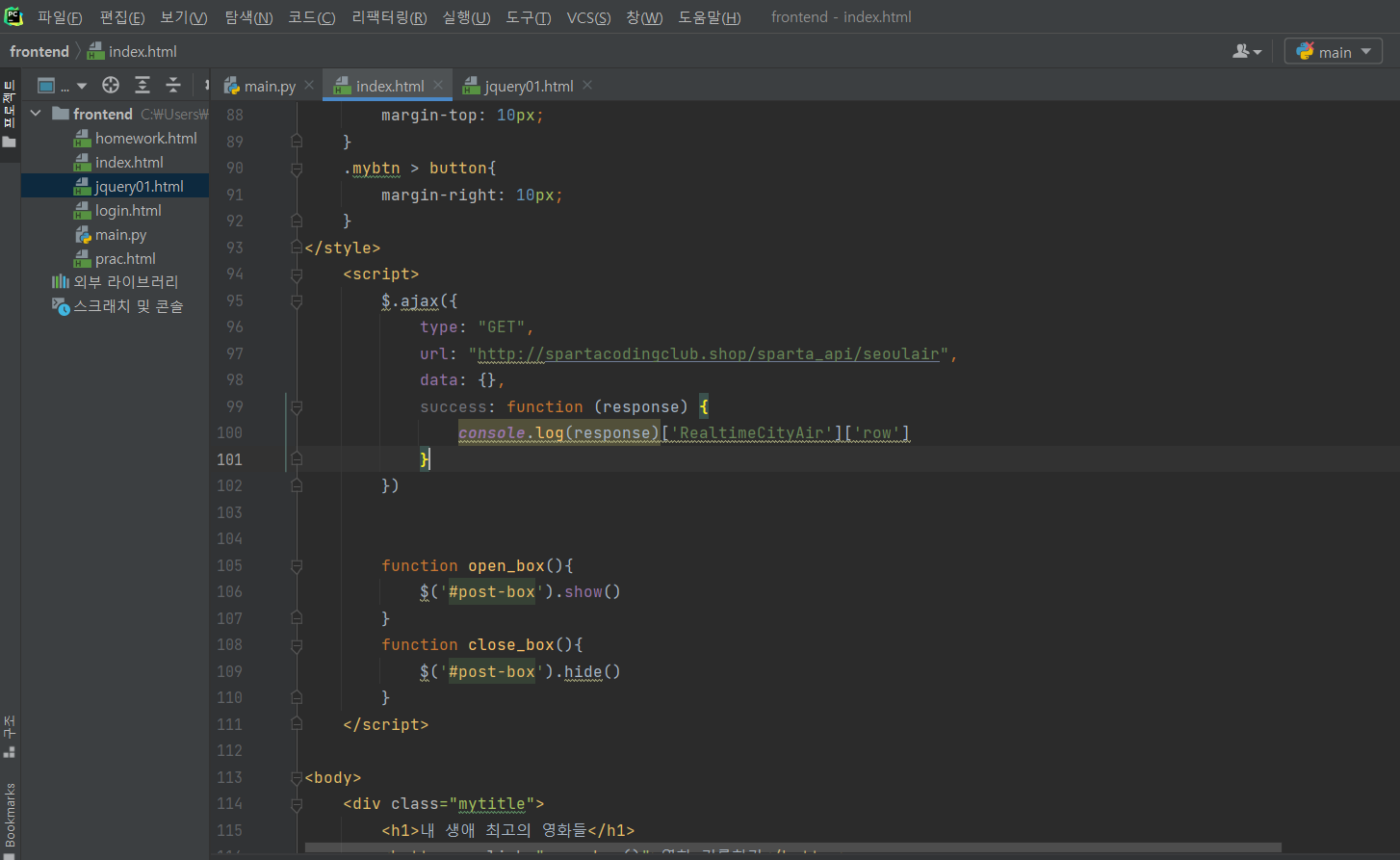Click the 'RealtimeCityAir' string on line 100

[x=752, y=432]
